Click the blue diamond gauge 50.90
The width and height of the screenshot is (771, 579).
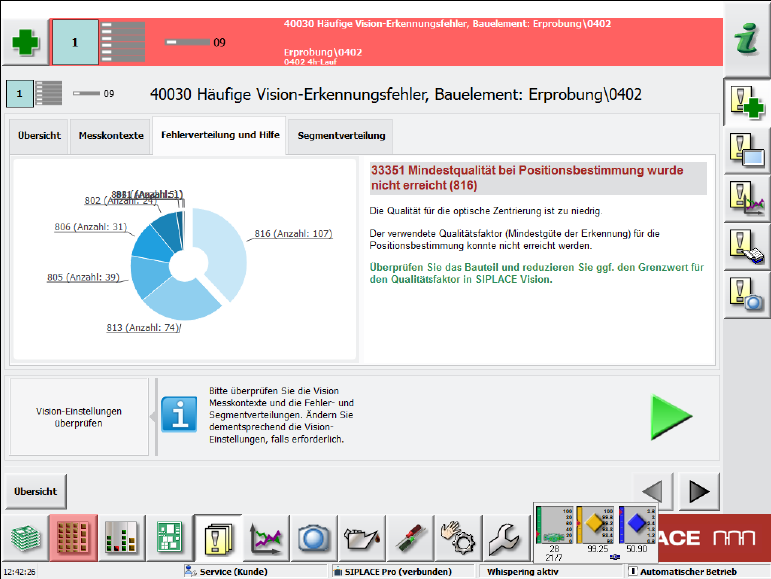click(x=637, y=530)
